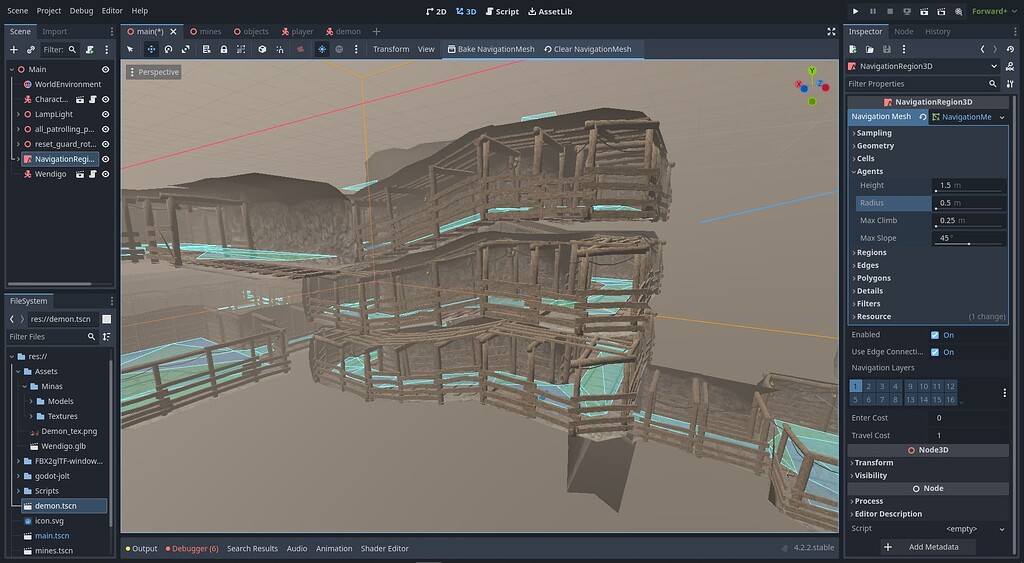Enable Movie Maker mode icon

[x=958, y=11]
